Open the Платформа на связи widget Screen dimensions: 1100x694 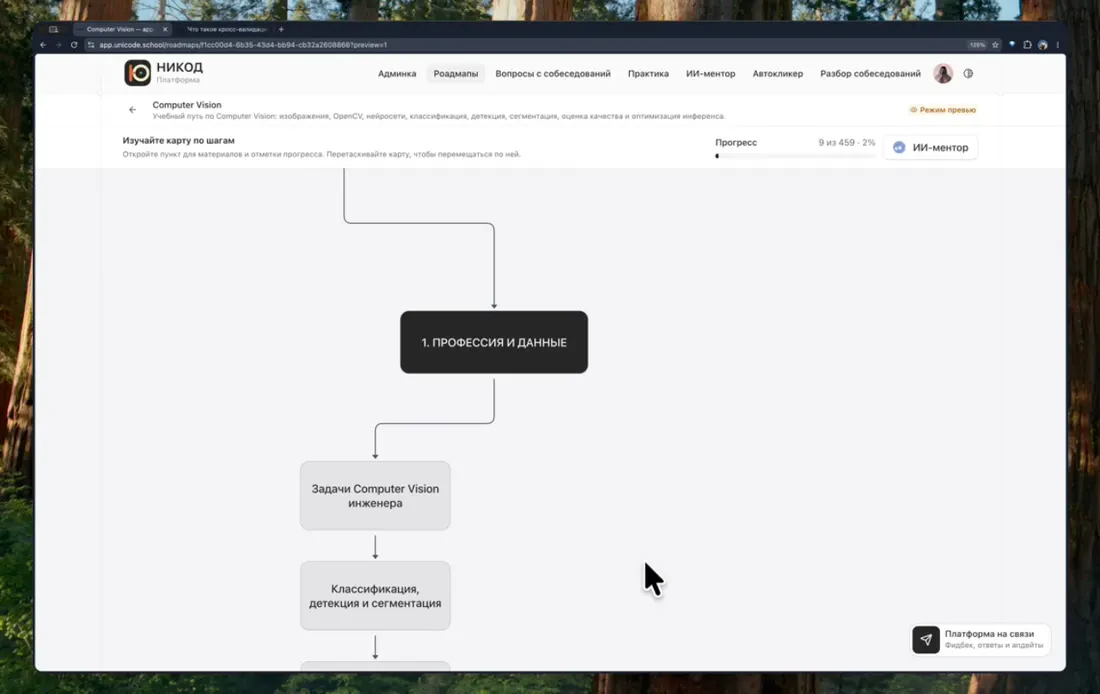981,639
